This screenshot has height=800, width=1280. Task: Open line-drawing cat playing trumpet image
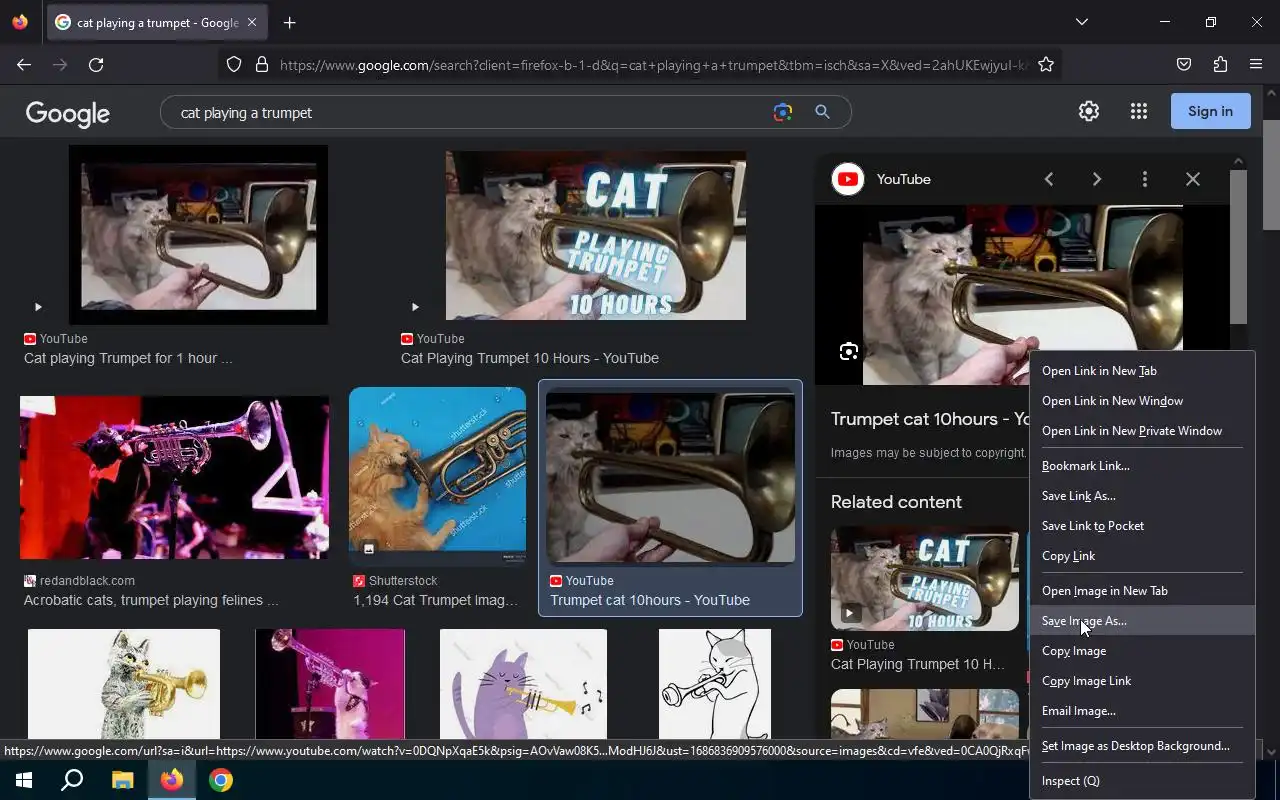pyautogui.click(x=715, y=684)
